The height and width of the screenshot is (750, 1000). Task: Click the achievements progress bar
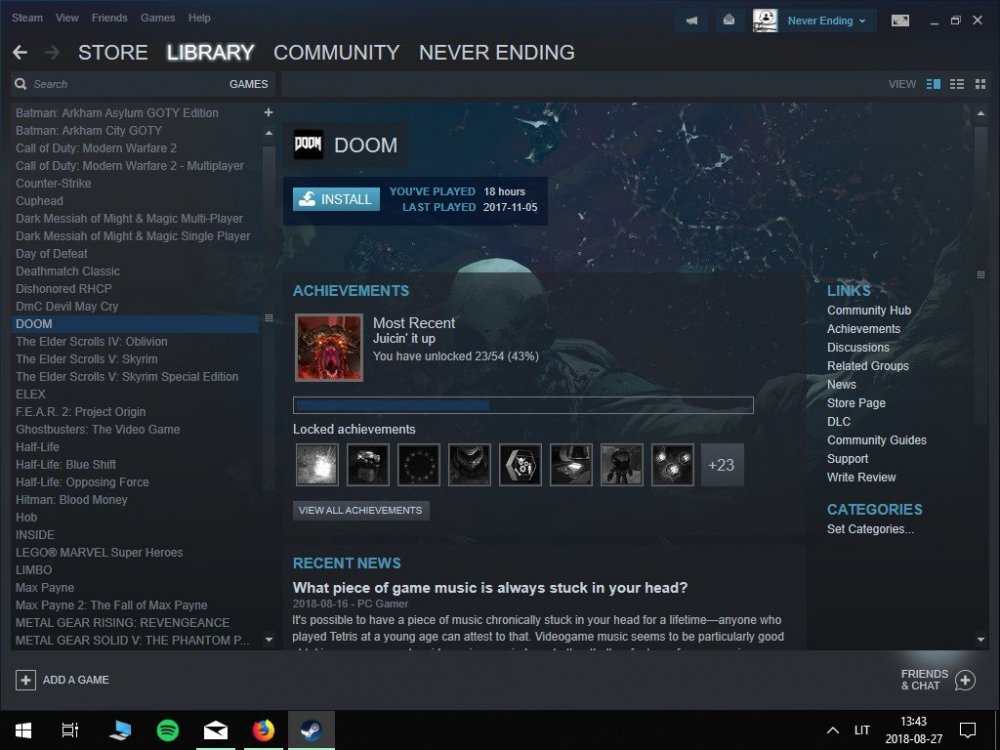pyautogui.click(x=523, y=405)
